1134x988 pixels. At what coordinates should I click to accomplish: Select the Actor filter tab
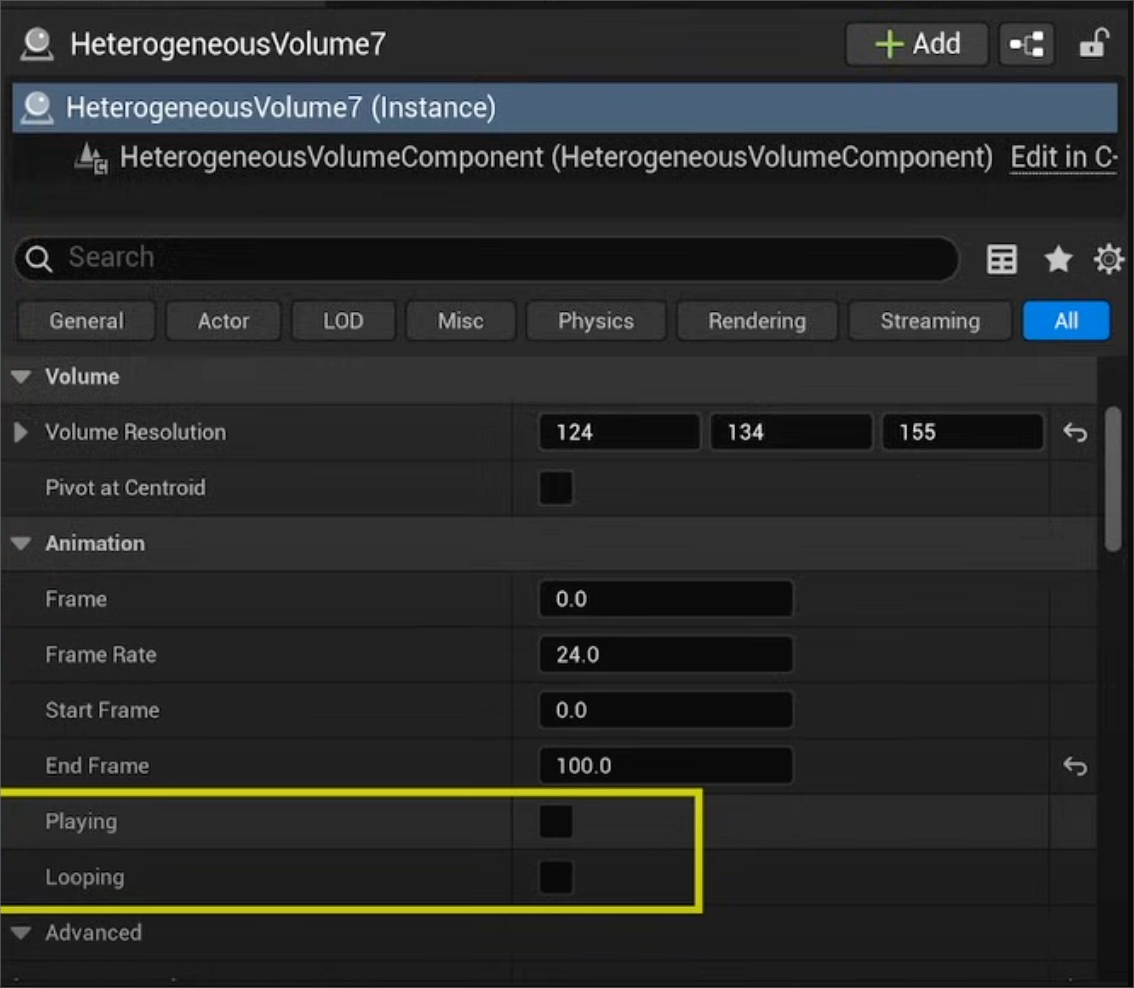point(223,321)
